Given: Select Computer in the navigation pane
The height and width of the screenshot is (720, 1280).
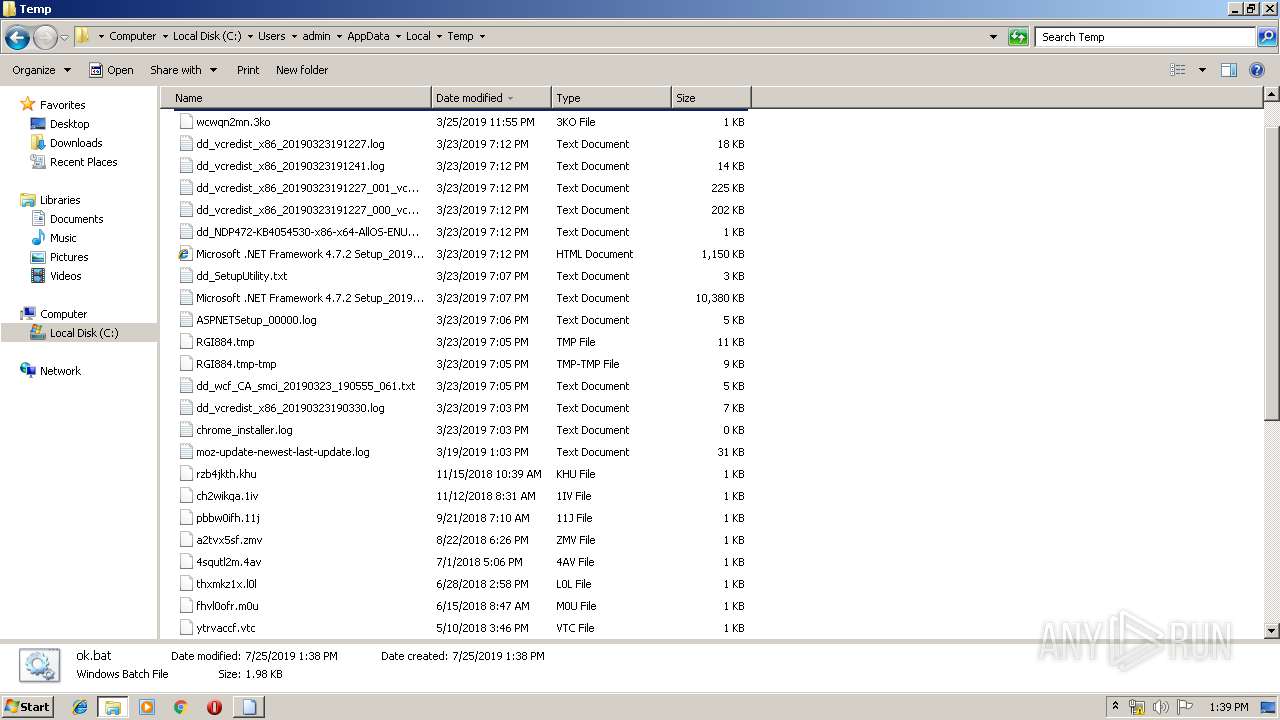Looking at the screenshot, I should [x=63, y=314].
